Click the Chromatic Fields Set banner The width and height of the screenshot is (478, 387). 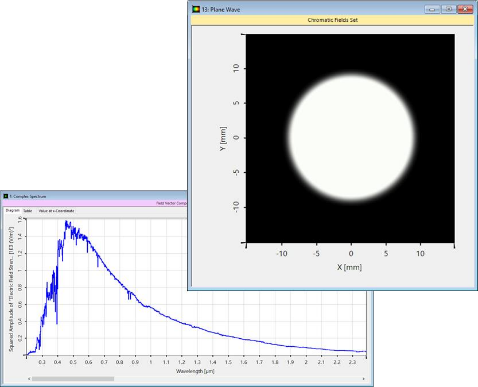(332, 20)
